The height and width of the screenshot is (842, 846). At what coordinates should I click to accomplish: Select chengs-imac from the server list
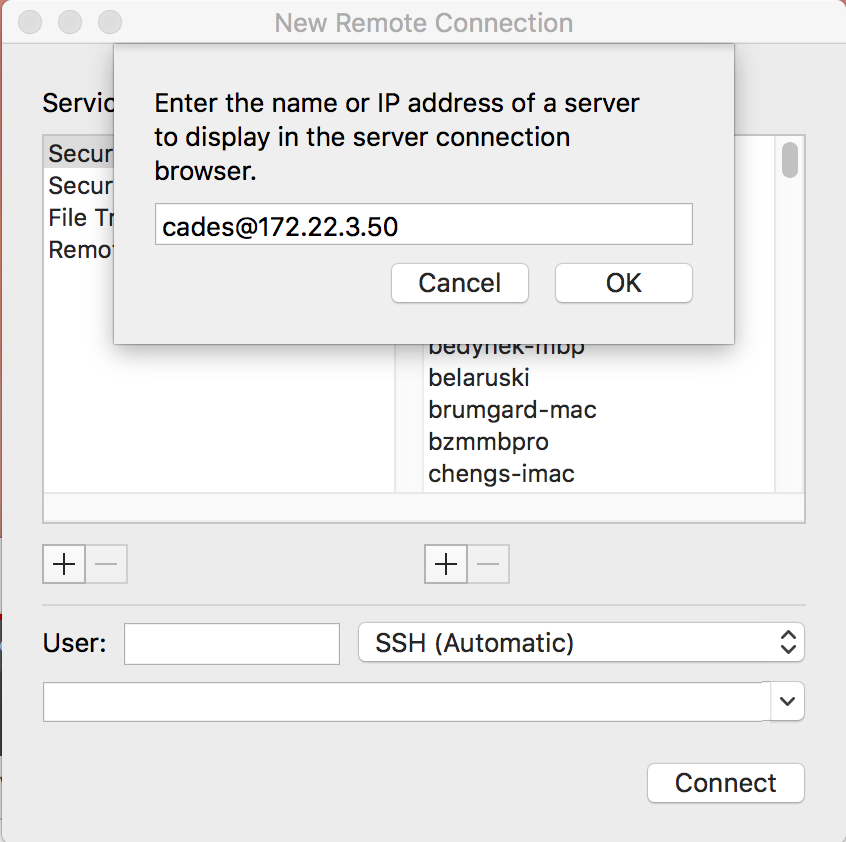(501, 474)
